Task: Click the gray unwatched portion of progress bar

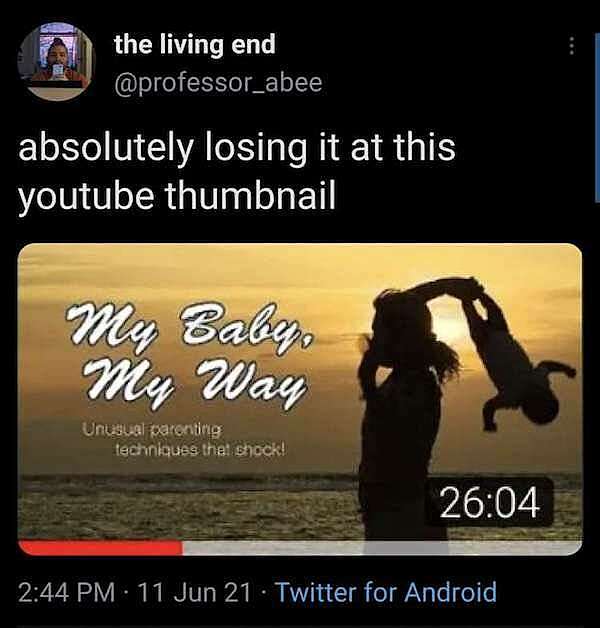Action: point(382,547)
